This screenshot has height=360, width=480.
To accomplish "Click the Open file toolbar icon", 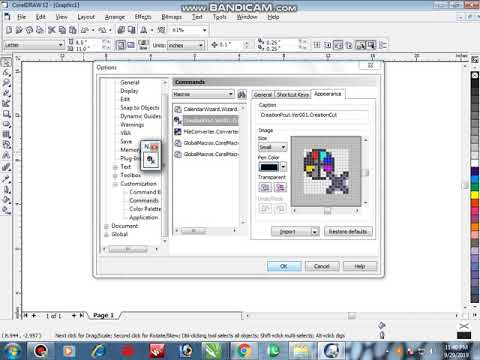I will tap(19, 30).
